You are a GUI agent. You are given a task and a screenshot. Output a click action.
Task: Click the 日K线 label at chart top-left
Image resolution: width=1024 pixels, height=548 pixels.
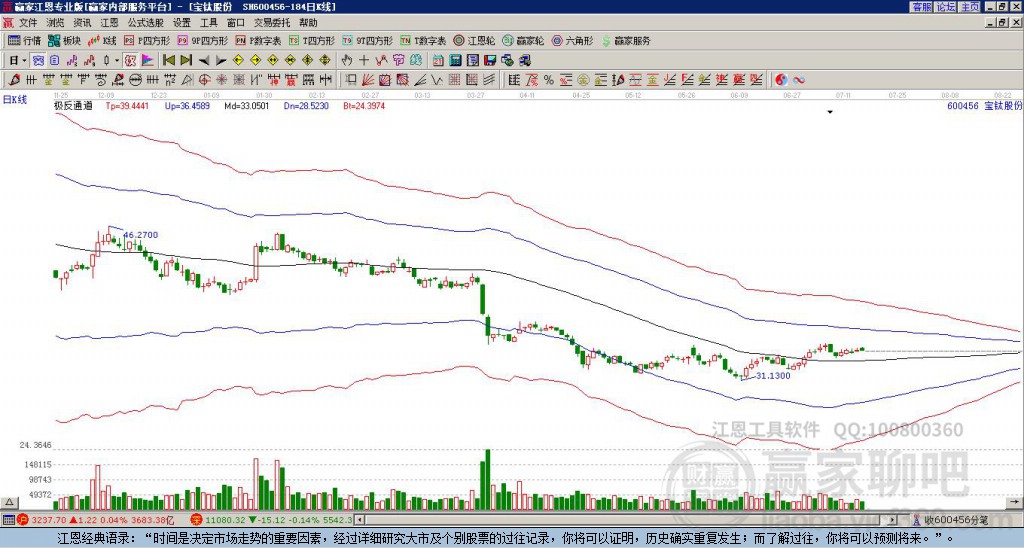point(15,100)
